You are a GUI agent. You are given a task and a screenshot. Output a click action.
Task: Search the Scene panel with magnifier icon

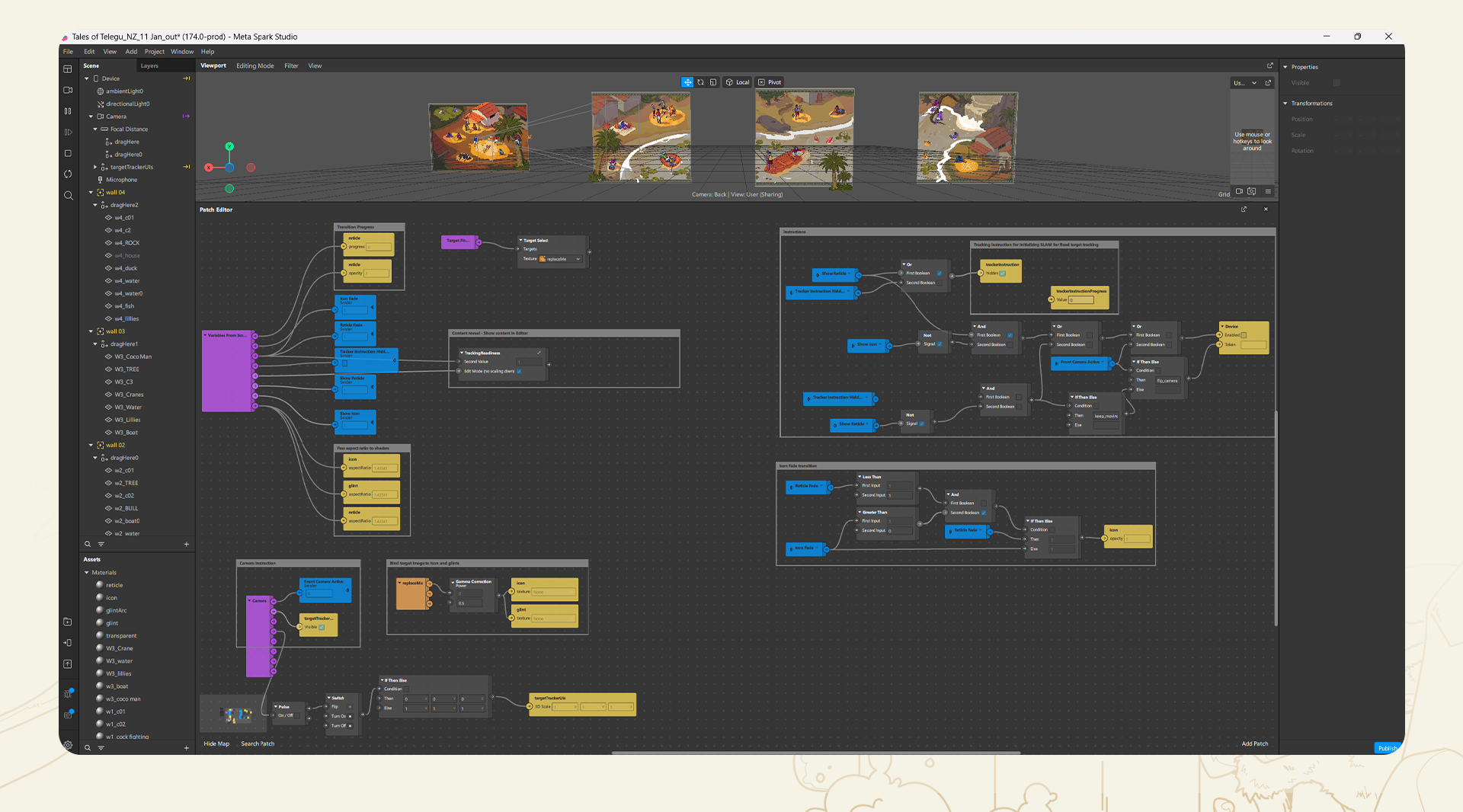point(88,544)
